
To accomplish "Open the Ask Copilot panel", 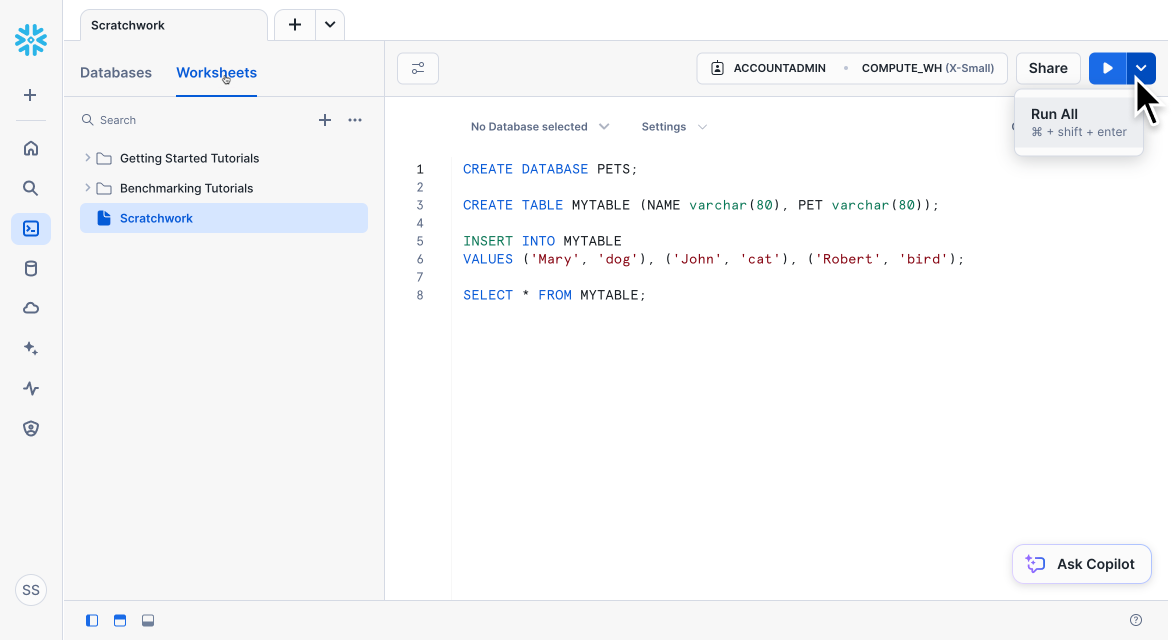I will click(1081, 563).
